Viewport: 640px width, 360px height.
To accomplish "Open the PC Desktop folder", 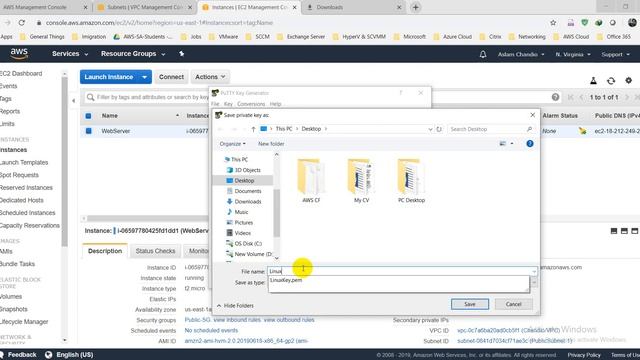I will (411, 180).
